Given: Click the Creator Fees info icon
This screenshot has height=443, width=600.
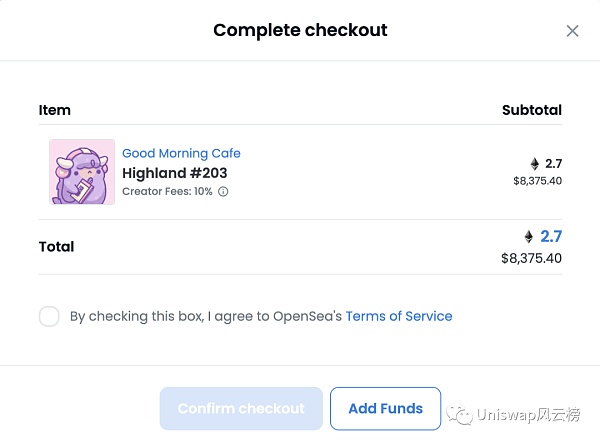Looking at the screenshot, I should click(x=223, y=191).
